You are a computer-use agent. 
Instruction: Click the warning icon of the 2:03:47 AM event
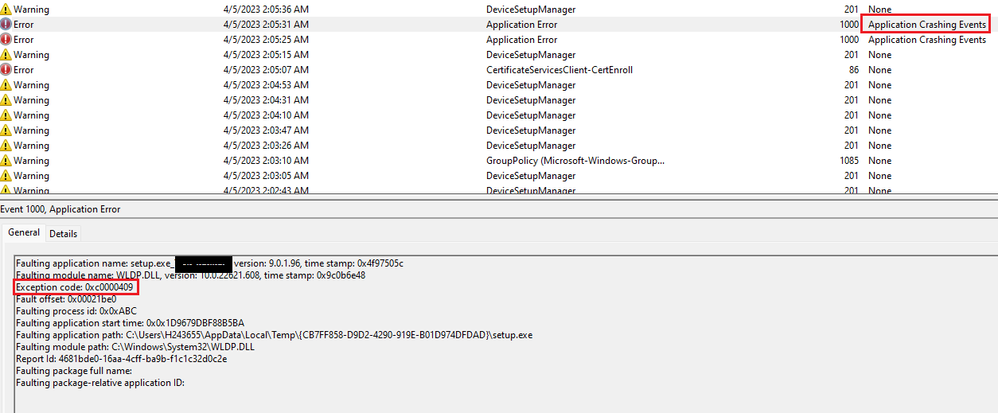(x=6, y=130)
